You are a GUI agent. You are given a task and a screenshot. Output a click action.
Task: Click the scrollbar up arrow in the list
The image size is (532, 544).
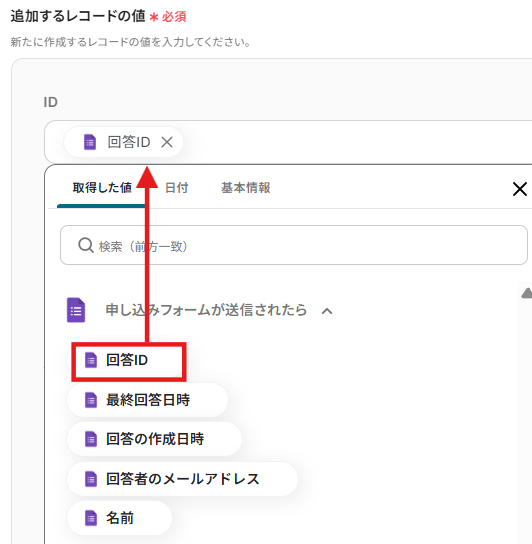(x=527, y=293)
